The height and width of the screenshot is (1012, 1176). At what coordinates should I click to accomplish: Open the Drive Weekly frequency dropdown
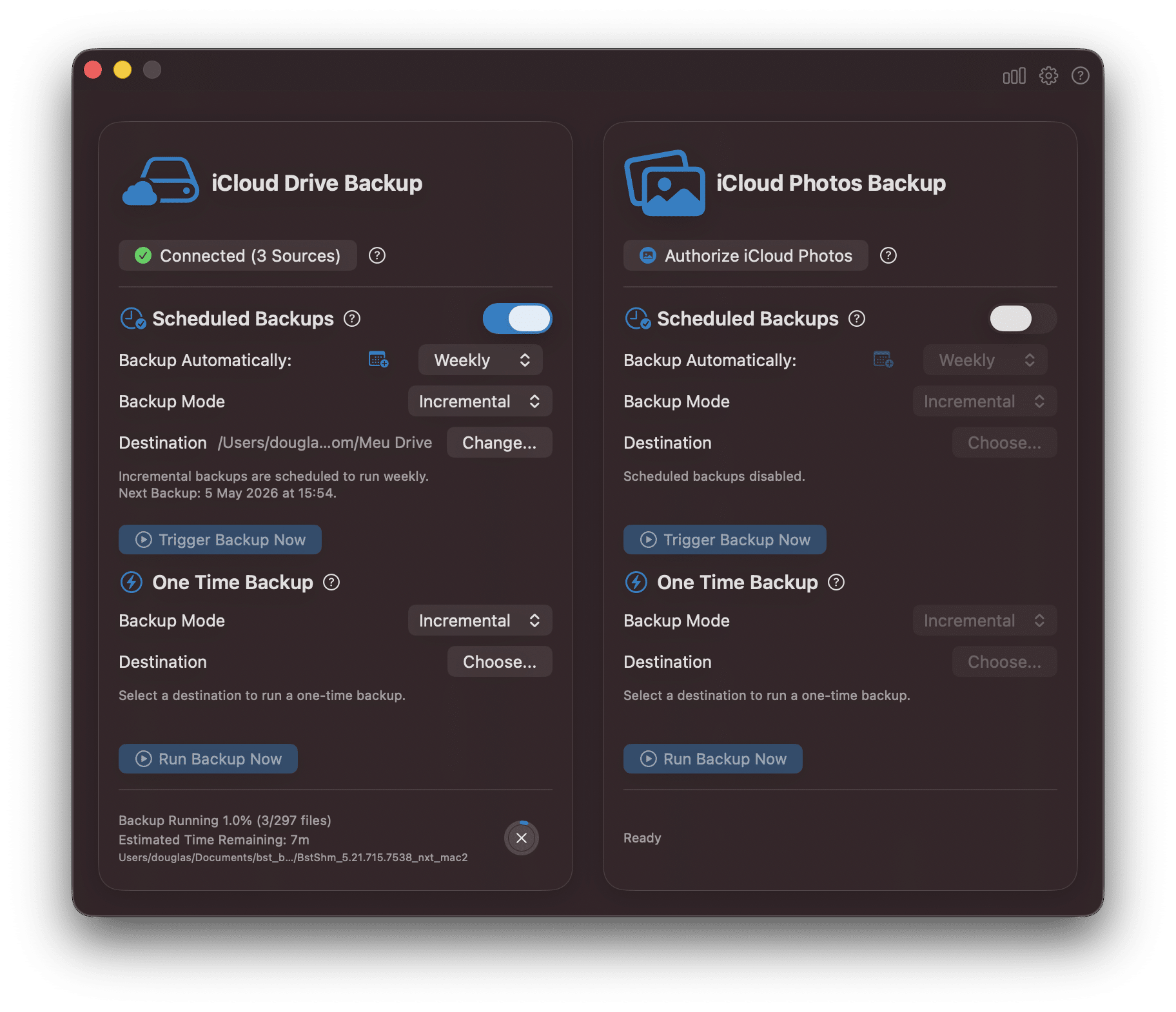pyautogui.click(x=480, y=360)
